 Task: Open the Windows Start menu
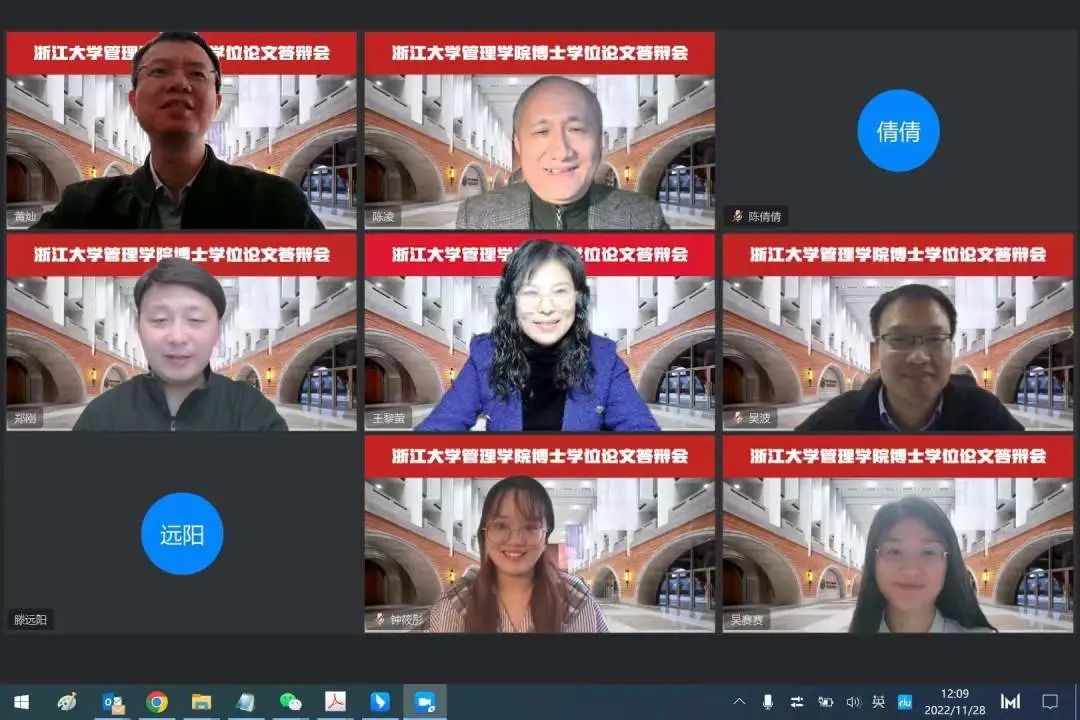20,701
